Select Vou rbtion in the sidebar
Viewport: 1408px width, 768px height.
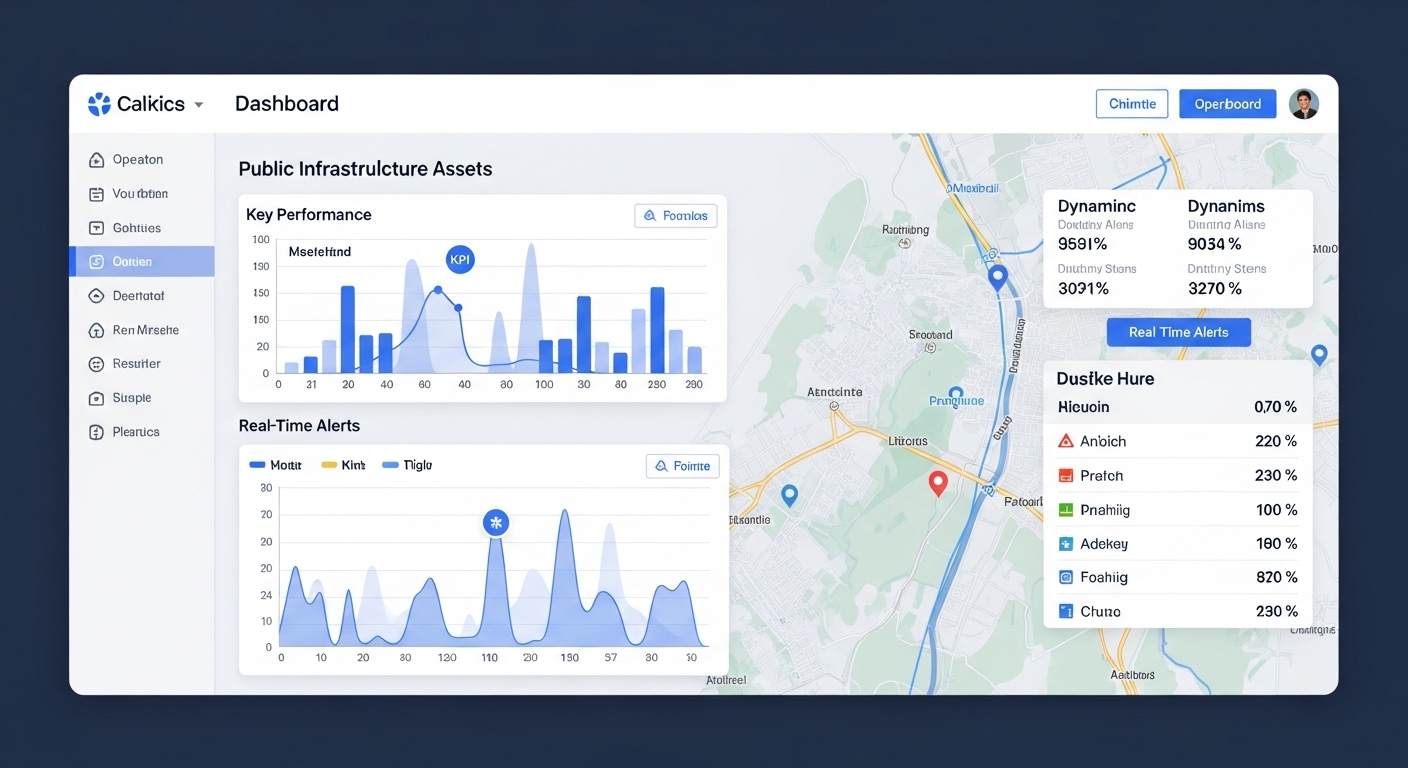pos(141,194)
